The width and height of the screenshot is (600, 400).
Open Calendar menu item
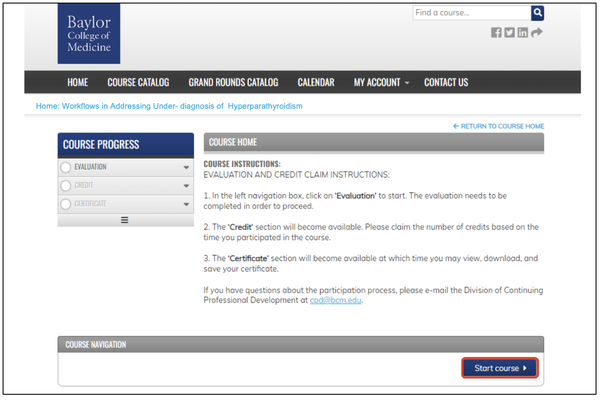pyautogui.click(x=316, y=82)
